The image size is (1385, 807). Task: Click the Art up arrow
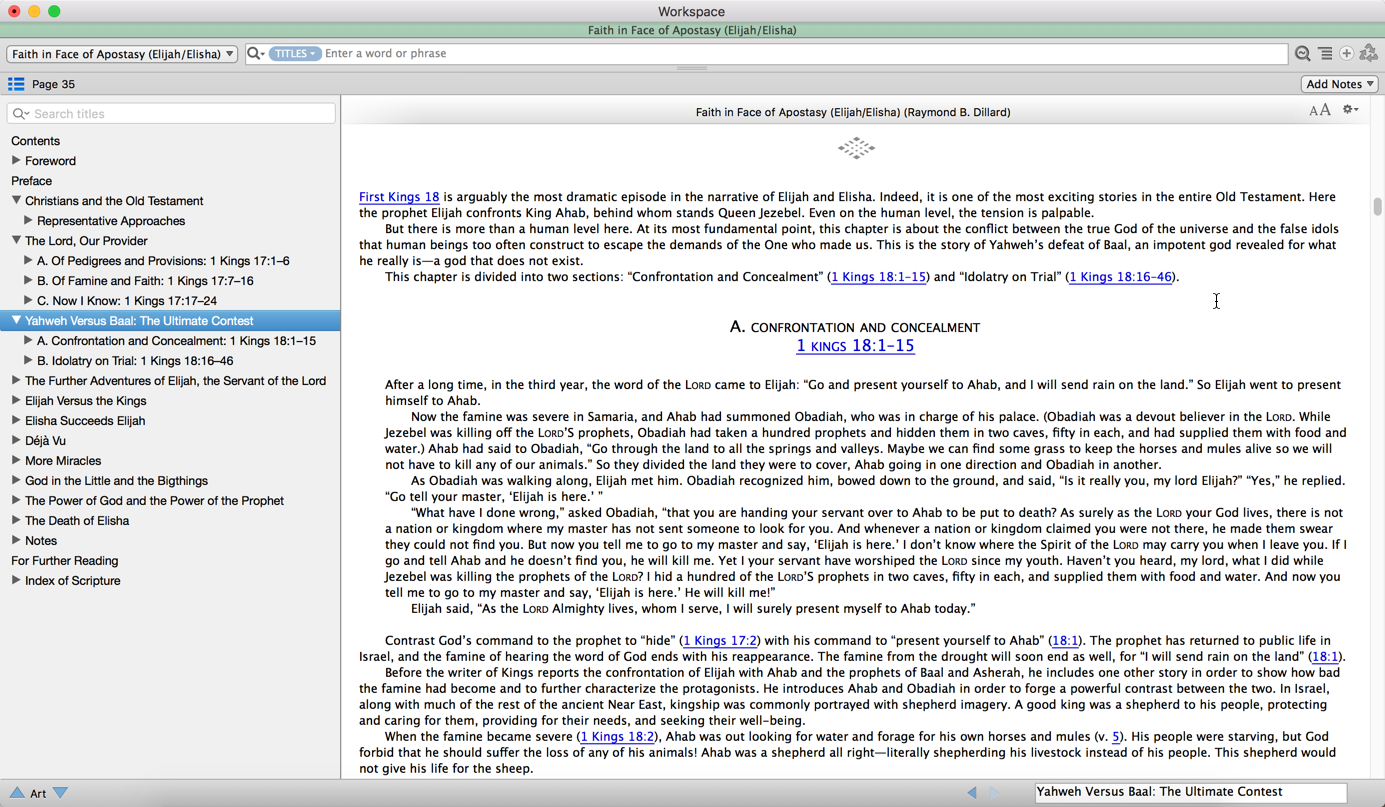[x=17, y=793]
